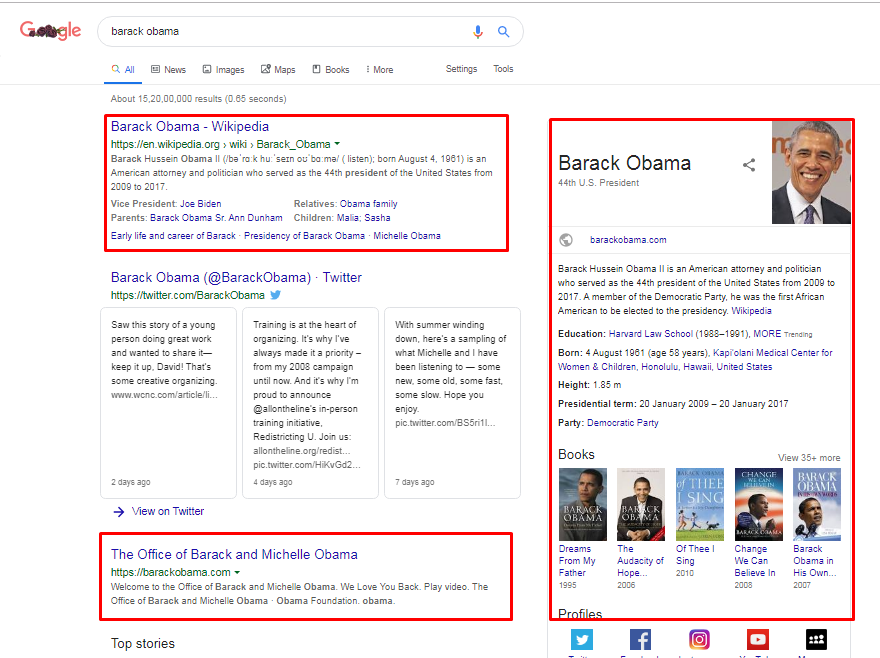Screen dimensions: 880x658
Task: Switch to the News tab
Action: point(168,70)
